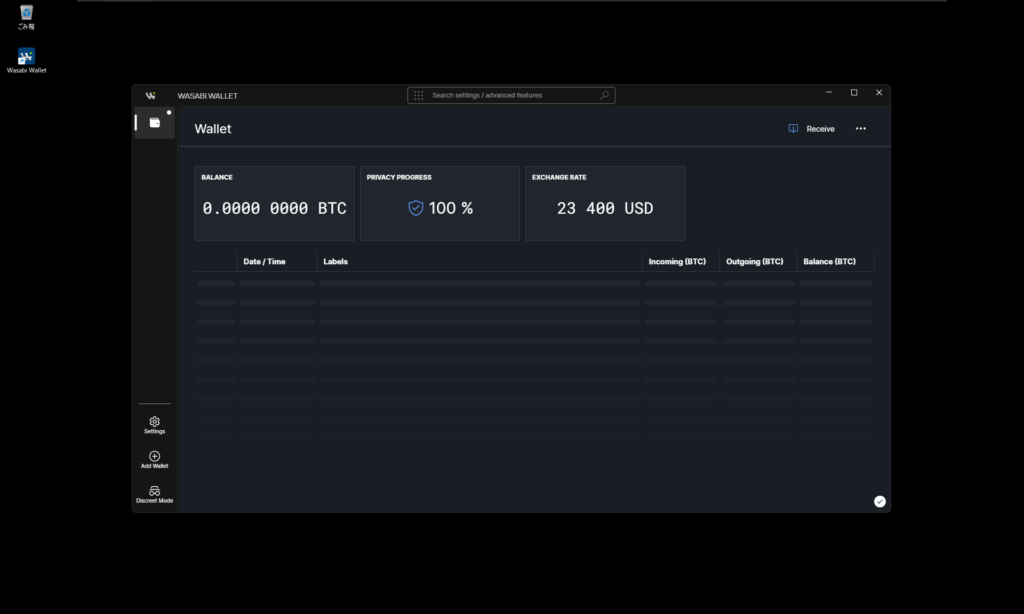Click the Wallet page title
The width and height of the screenshot is (1024, 614).
[213, 129]
